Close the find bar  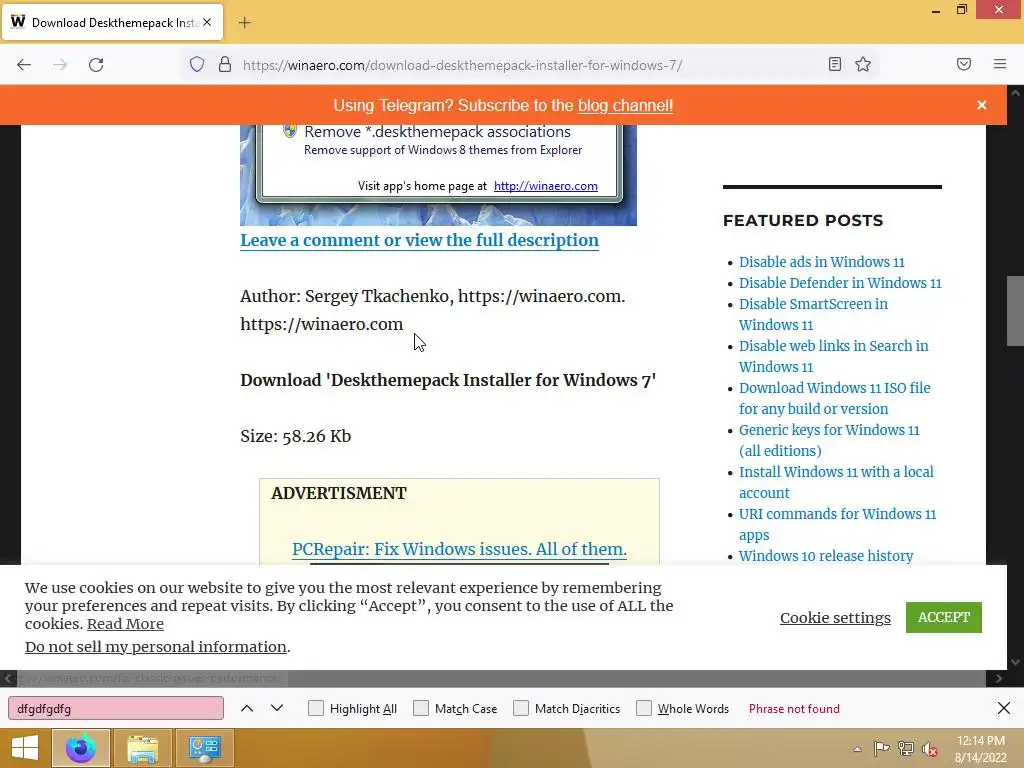1004,708
